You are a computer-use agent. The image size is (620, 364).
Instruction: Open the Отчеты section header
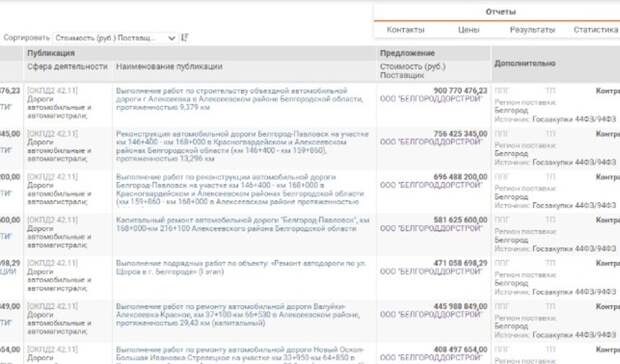500,12
